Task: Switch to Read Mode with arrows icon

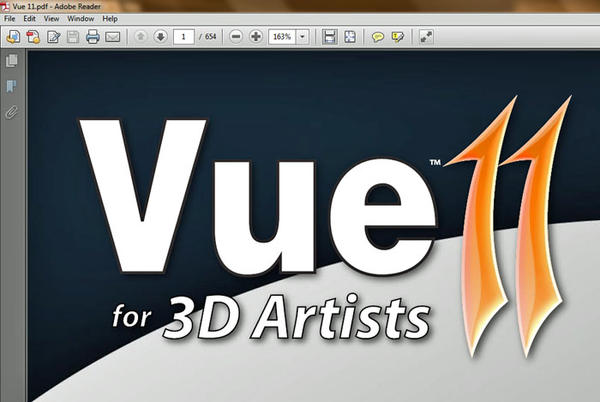Action: [426, 37]
